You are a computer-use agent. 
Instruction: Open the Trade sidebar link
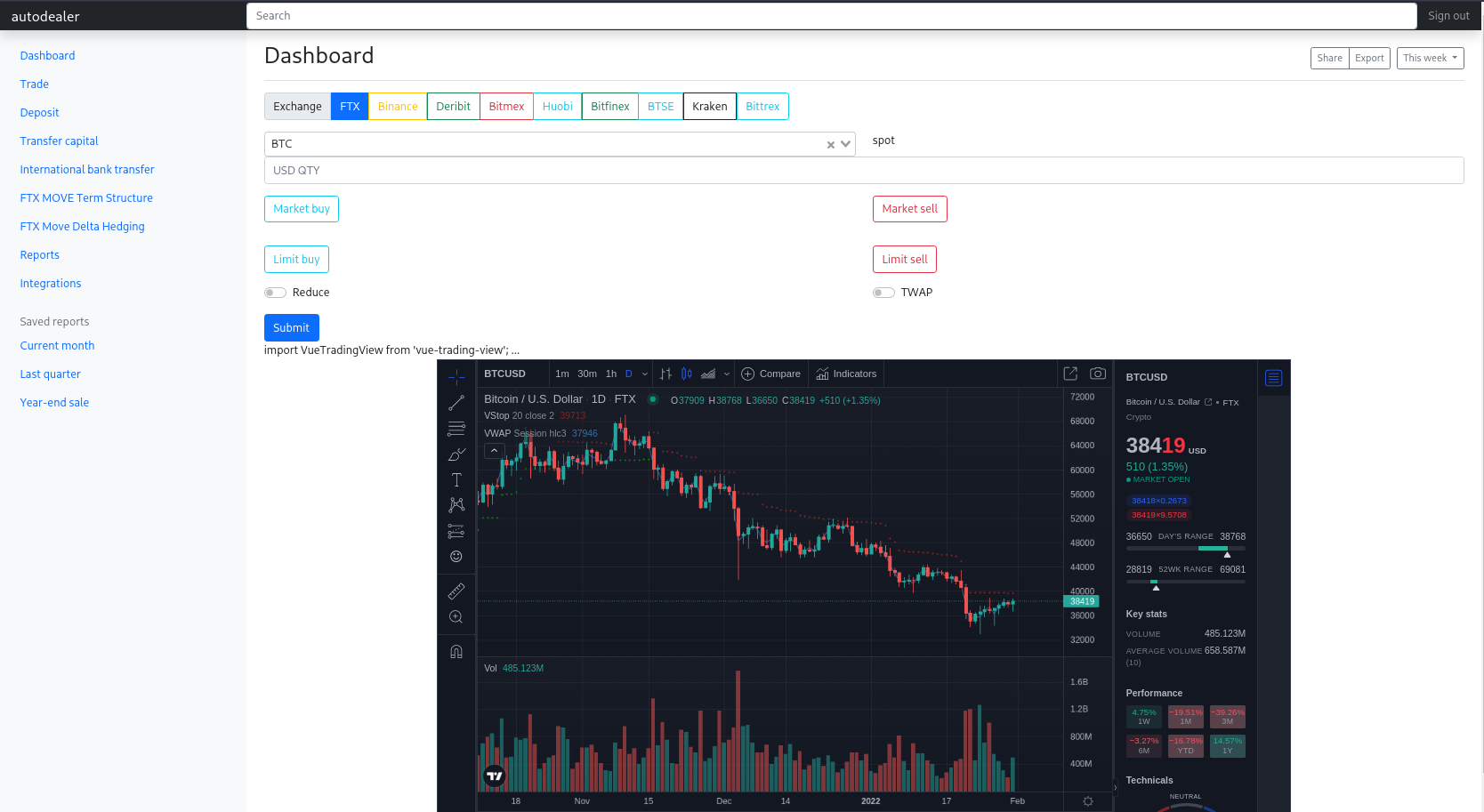pyautogui.click(x=35, y=84)
